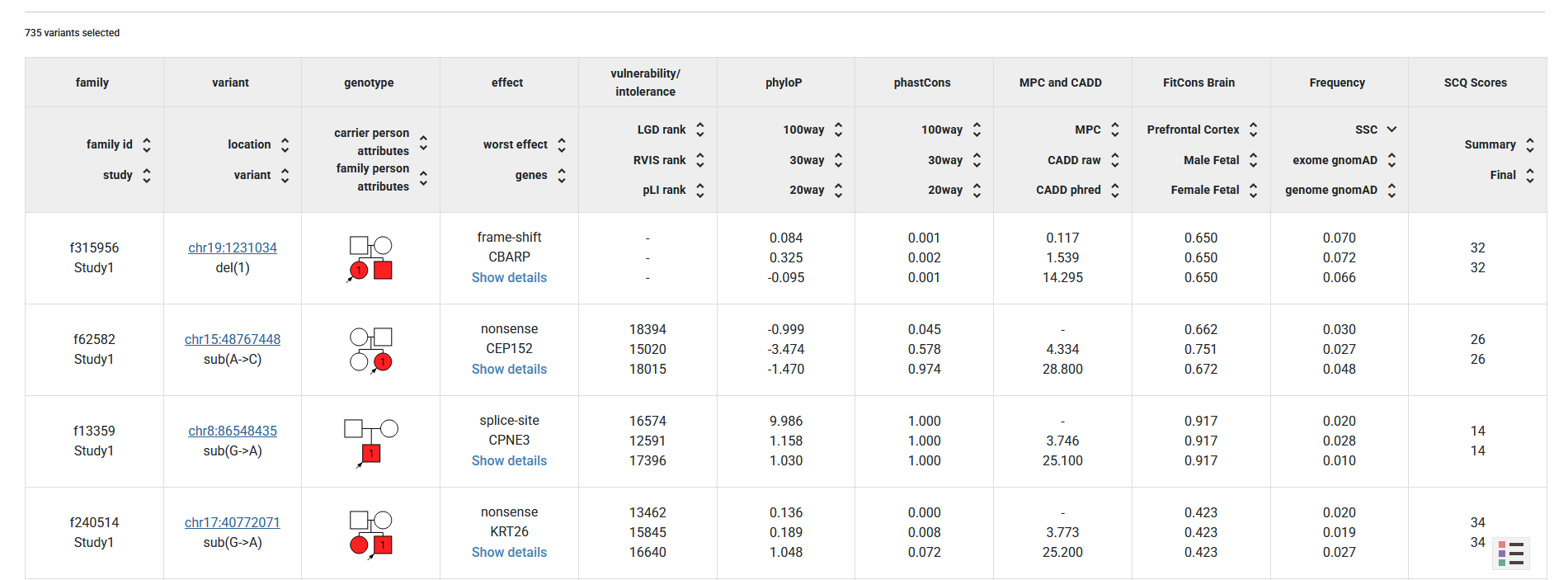Image resolution: width=1568 pixels, height=580 pixels.
Task: Select family id f62582
Action: tap(94, 339)
